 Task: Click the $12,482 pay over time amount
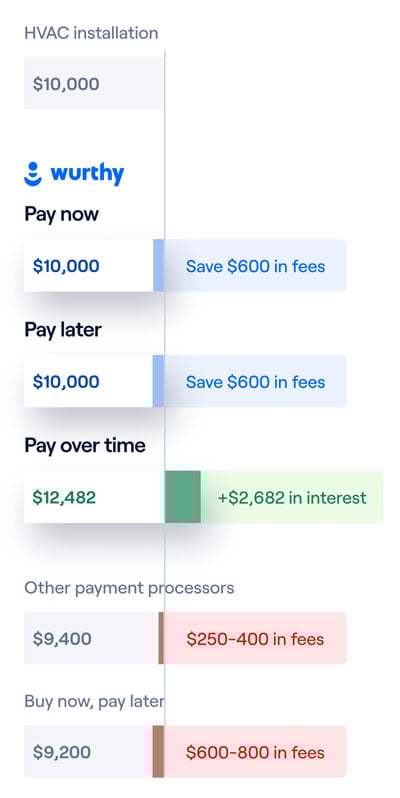pyautogui.click(x=64, y=497)
